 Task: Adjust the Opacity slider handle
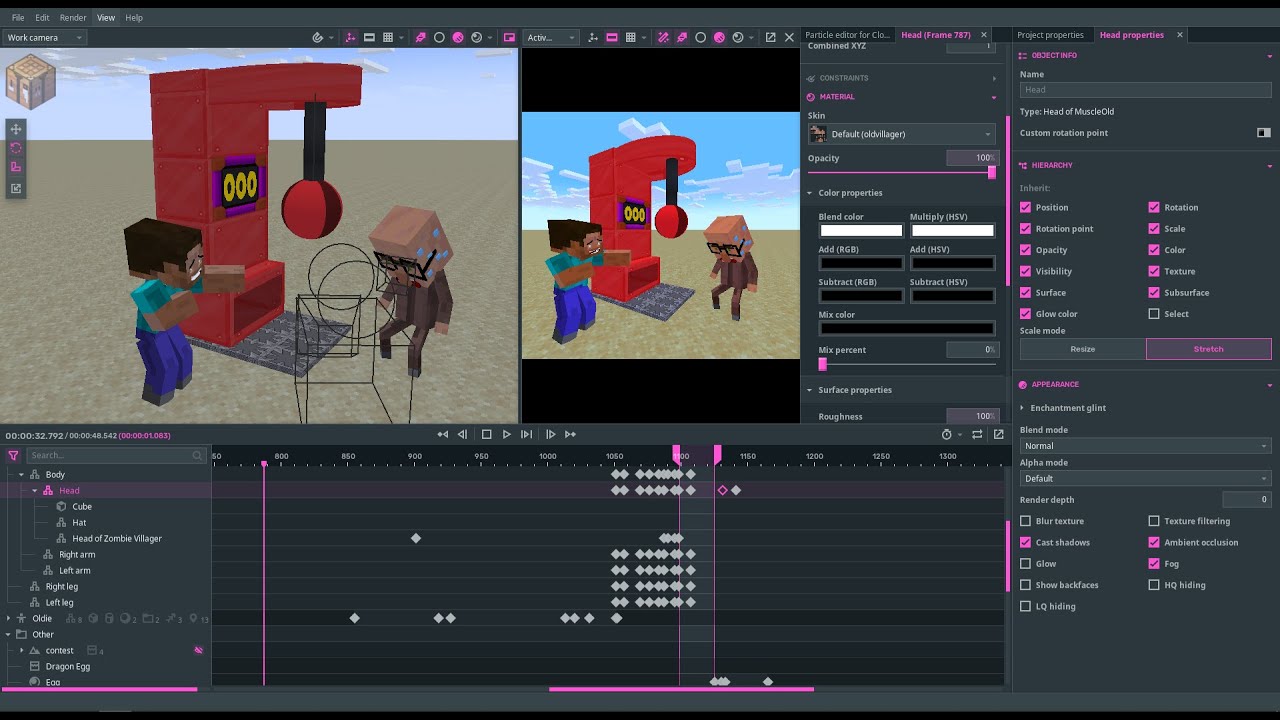coord(992,172)
